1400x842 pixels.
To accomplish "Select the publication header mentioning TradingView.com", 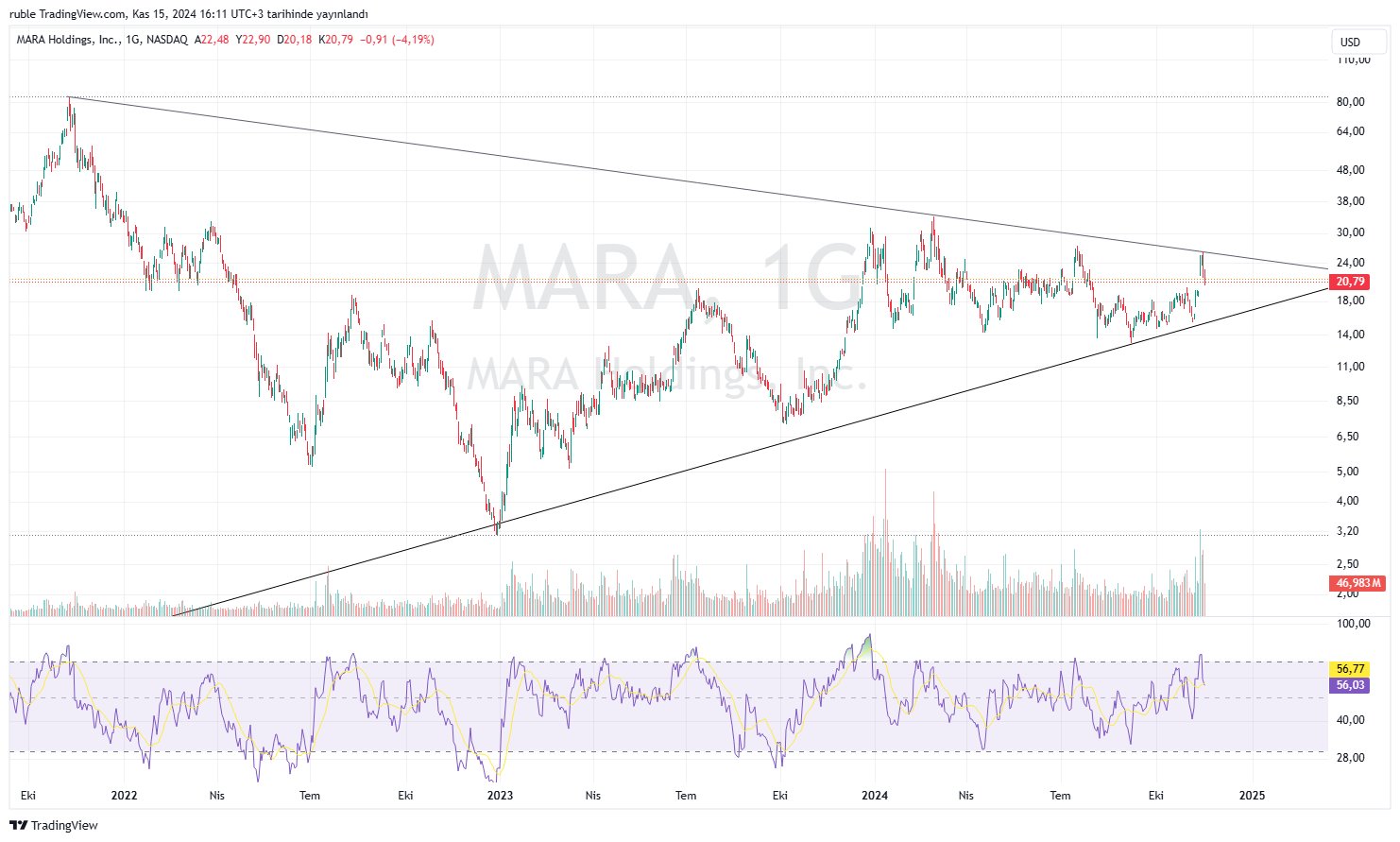I will pos(189,14).
